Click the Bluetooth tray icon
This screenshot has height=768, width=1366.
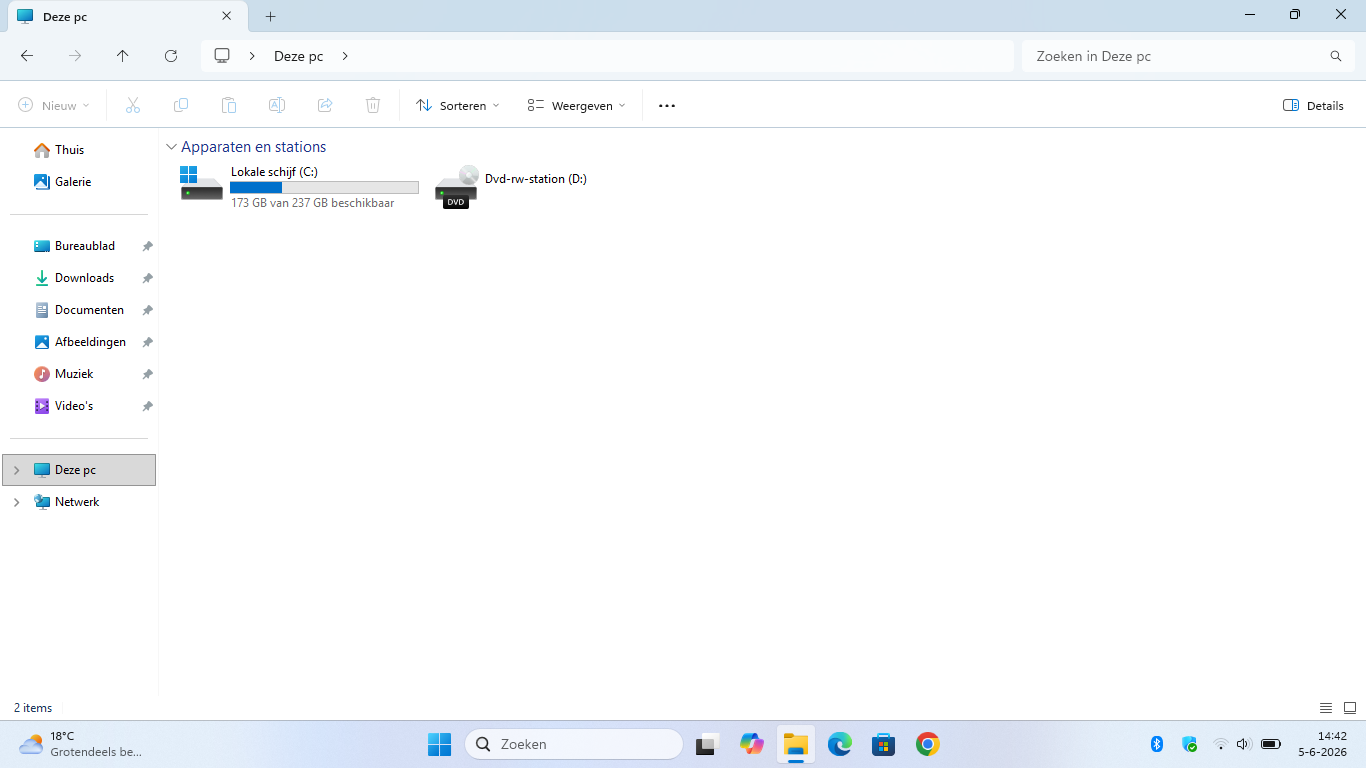[1157, 744]
